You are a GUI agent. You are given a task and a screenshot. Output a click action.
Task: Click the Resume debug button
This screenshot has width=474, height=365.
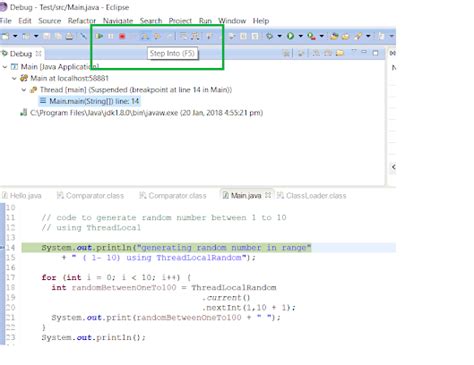(x=99, y=36)
